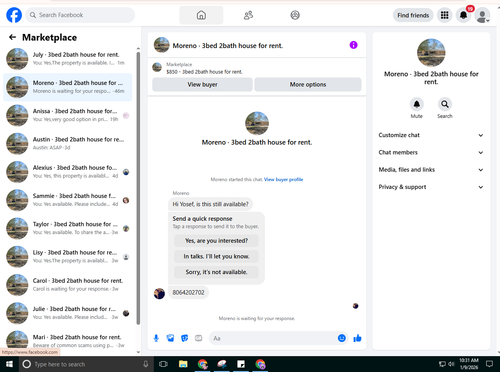500x372 pixels.
Task: Open the Home tab icon
Action: 201,15
